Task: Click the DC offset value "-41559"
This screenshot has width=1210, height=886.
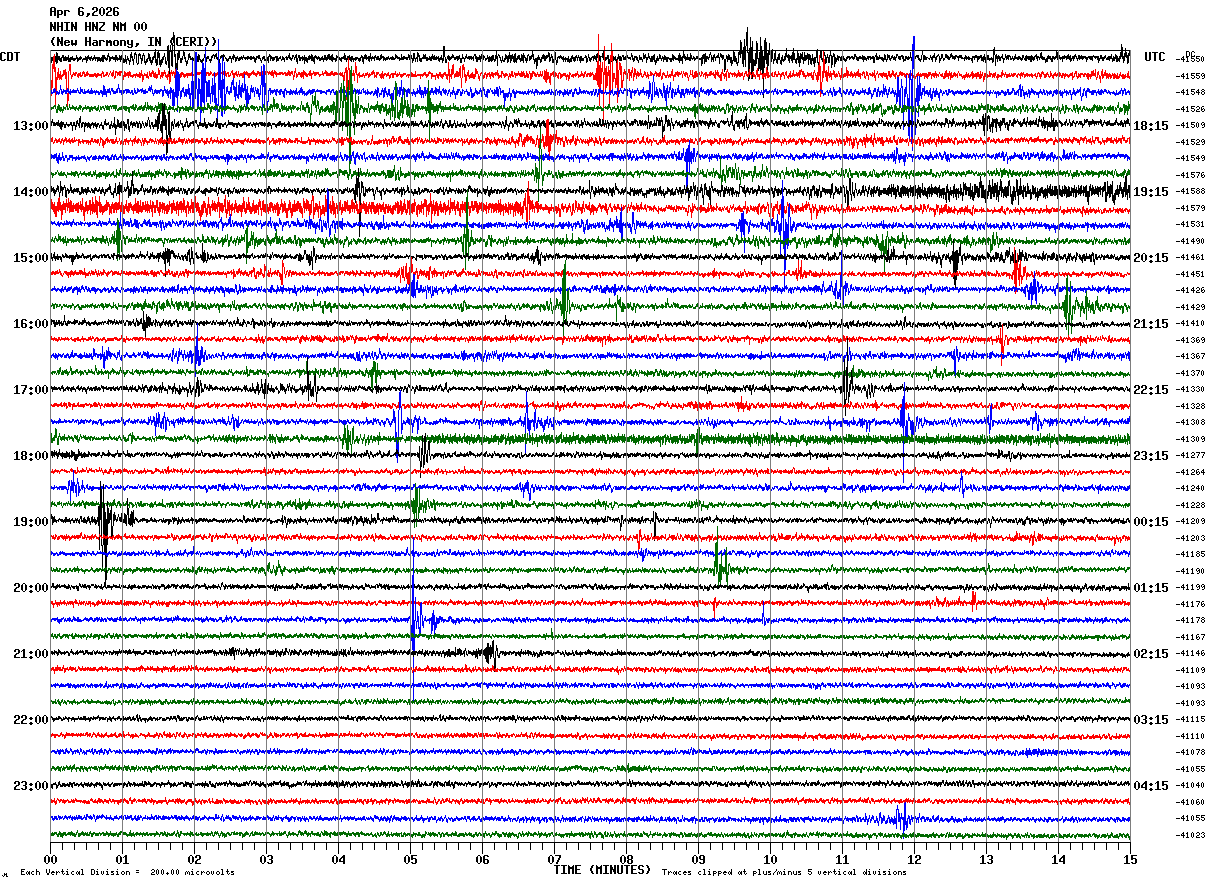Action: pos(1190,76)
